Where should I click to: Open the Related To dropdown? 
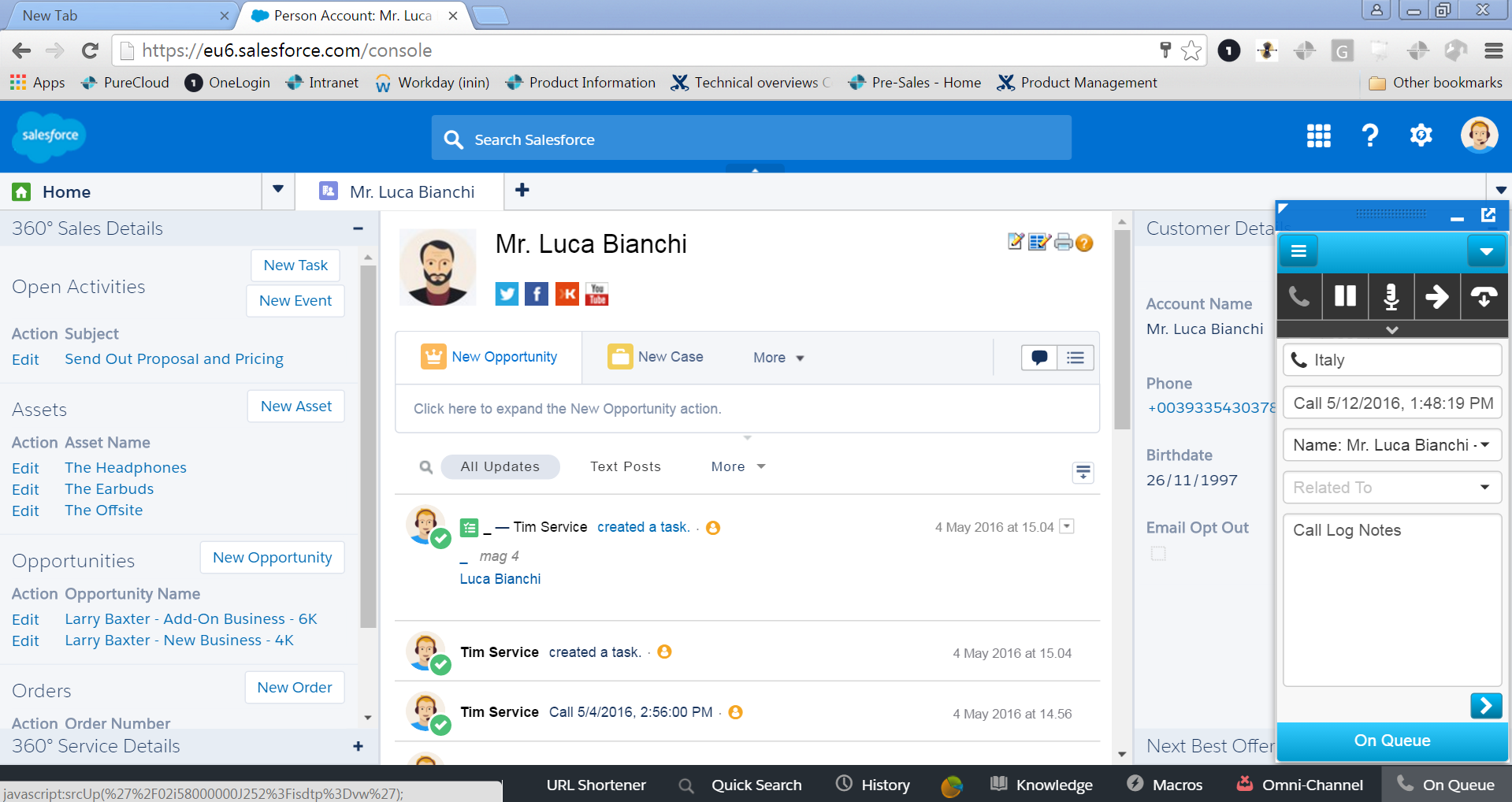pyautogui.click(x=1392, y=487)
